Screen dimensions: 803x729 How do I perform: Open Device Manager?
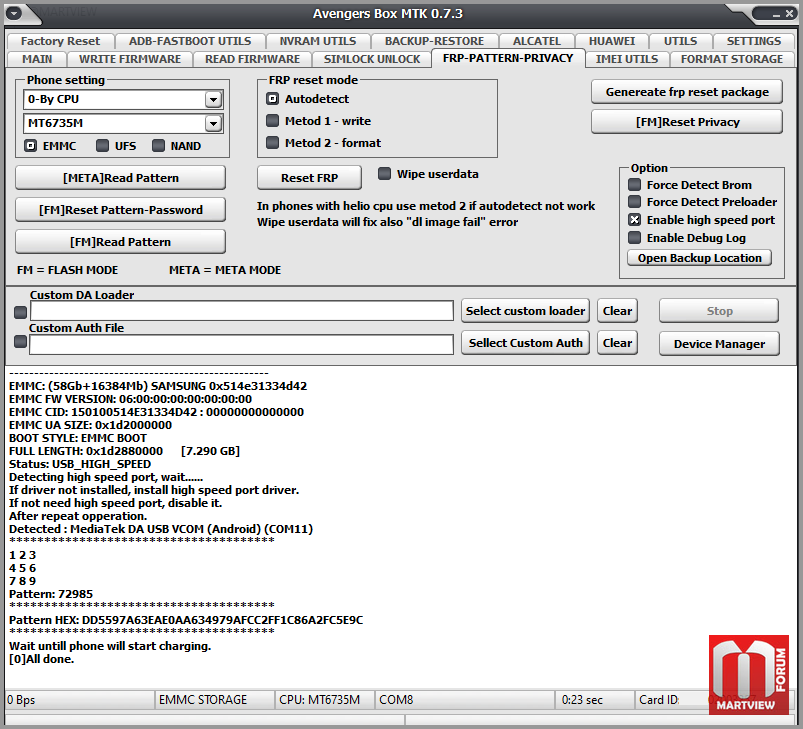(719, 344)
